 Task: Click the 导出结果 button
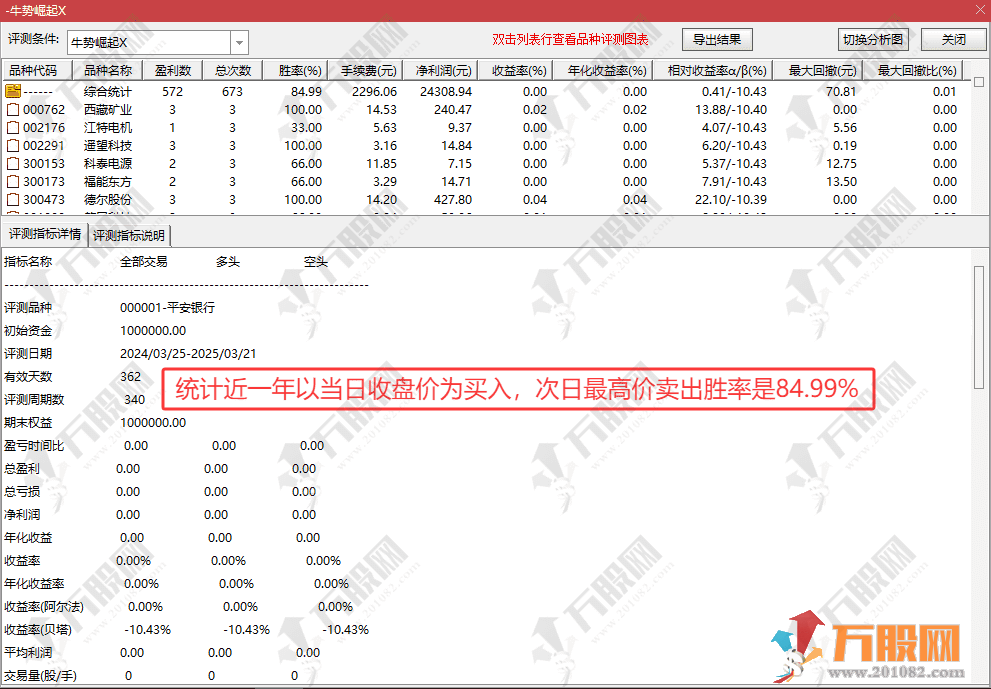[717, 40]
